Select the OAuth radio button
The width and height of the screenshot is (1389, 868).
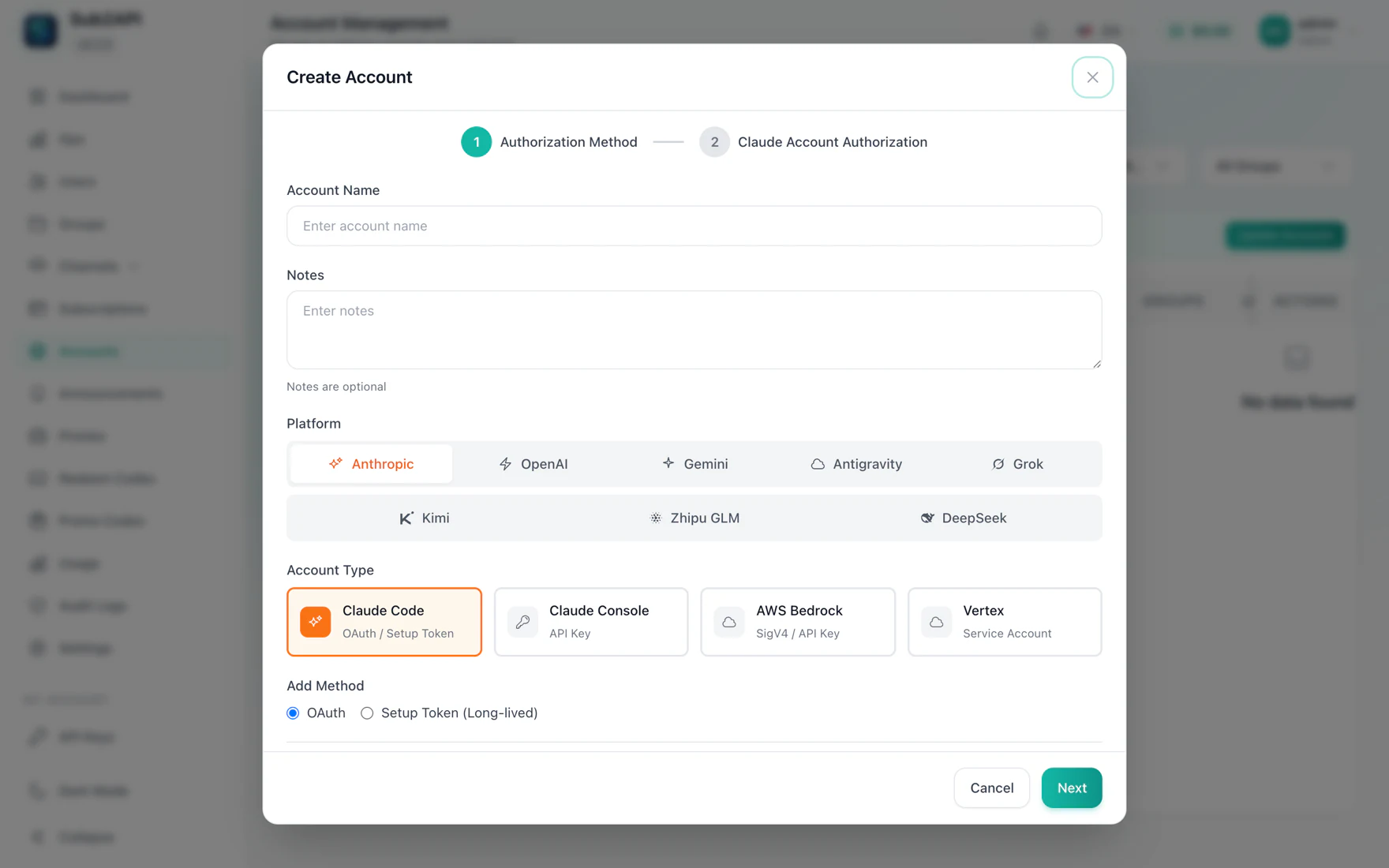pyautogui.click(x=293, y=713)
